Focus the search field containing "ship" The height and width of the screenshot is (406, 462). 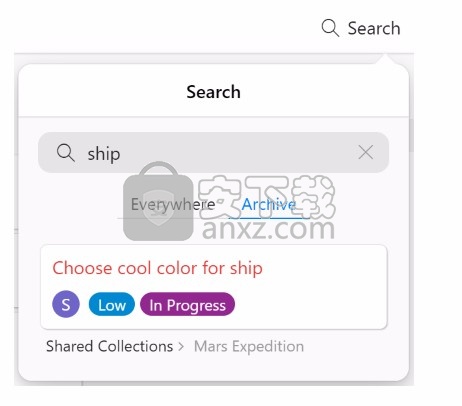click(213, 153)
